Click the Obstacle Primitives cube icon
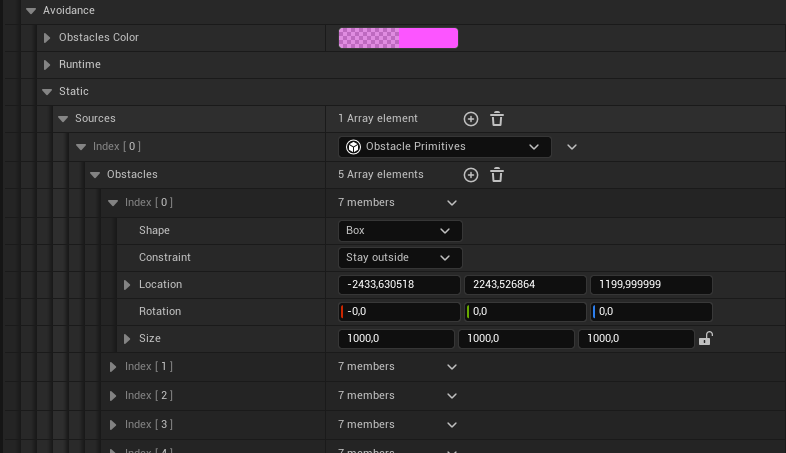Viewport: 786px width, 453px height. (353, 147)
